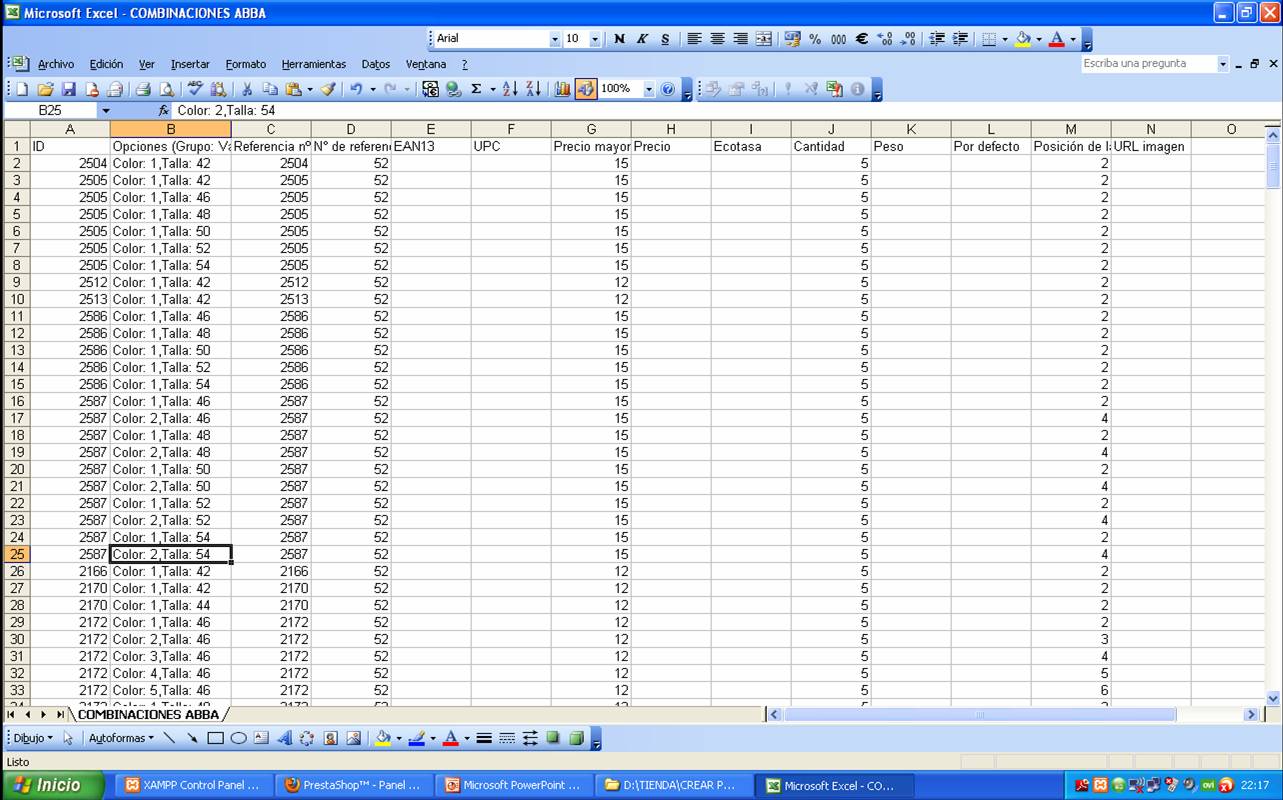Undo the last action
Screen dimensions: 1283x800
pyautogui.click(x=356, y=89)
